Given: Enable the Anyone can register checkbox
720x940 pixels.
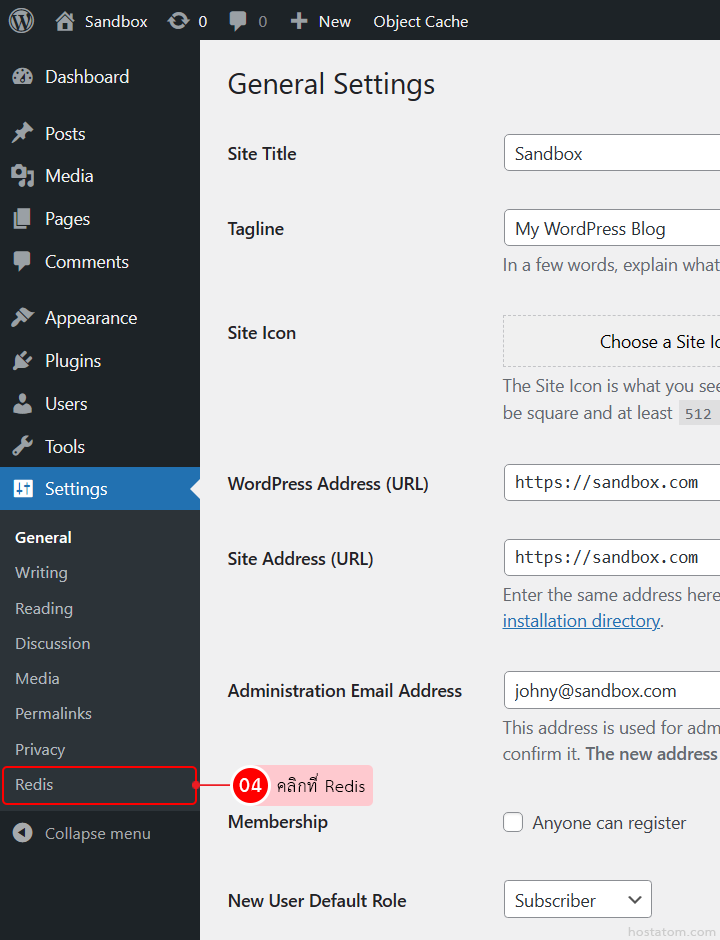Looking at the screenshot, I should click(513, 823).
